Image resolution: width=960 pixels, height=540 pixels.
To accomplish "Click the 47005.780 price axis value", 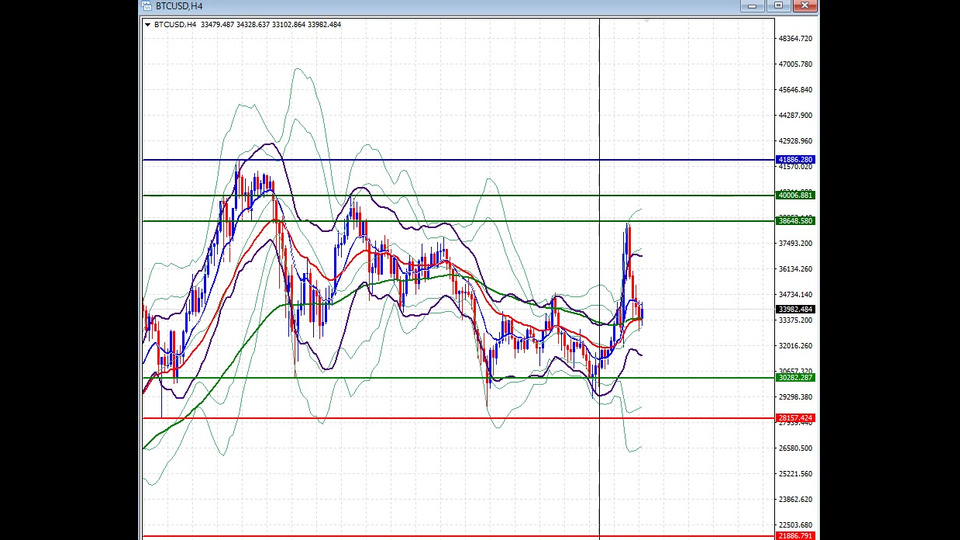I will (795, 64).
